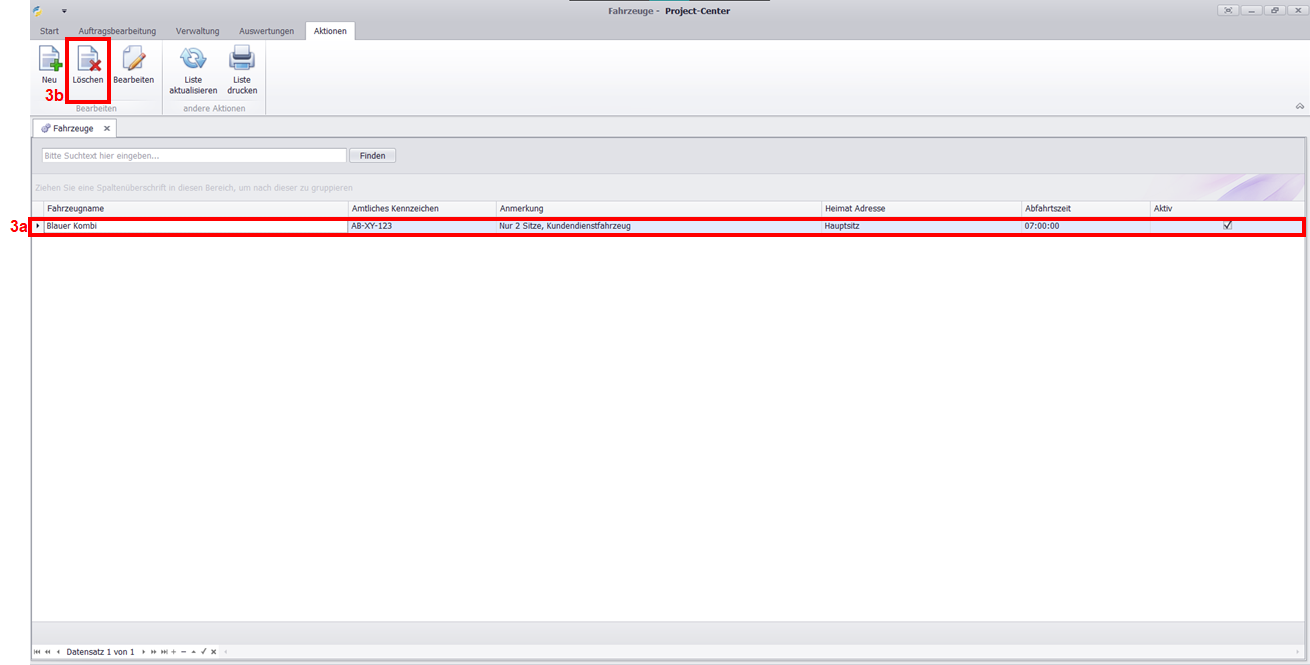
Task: Add record with navigator plus icon
Action: tap(174, 652)
